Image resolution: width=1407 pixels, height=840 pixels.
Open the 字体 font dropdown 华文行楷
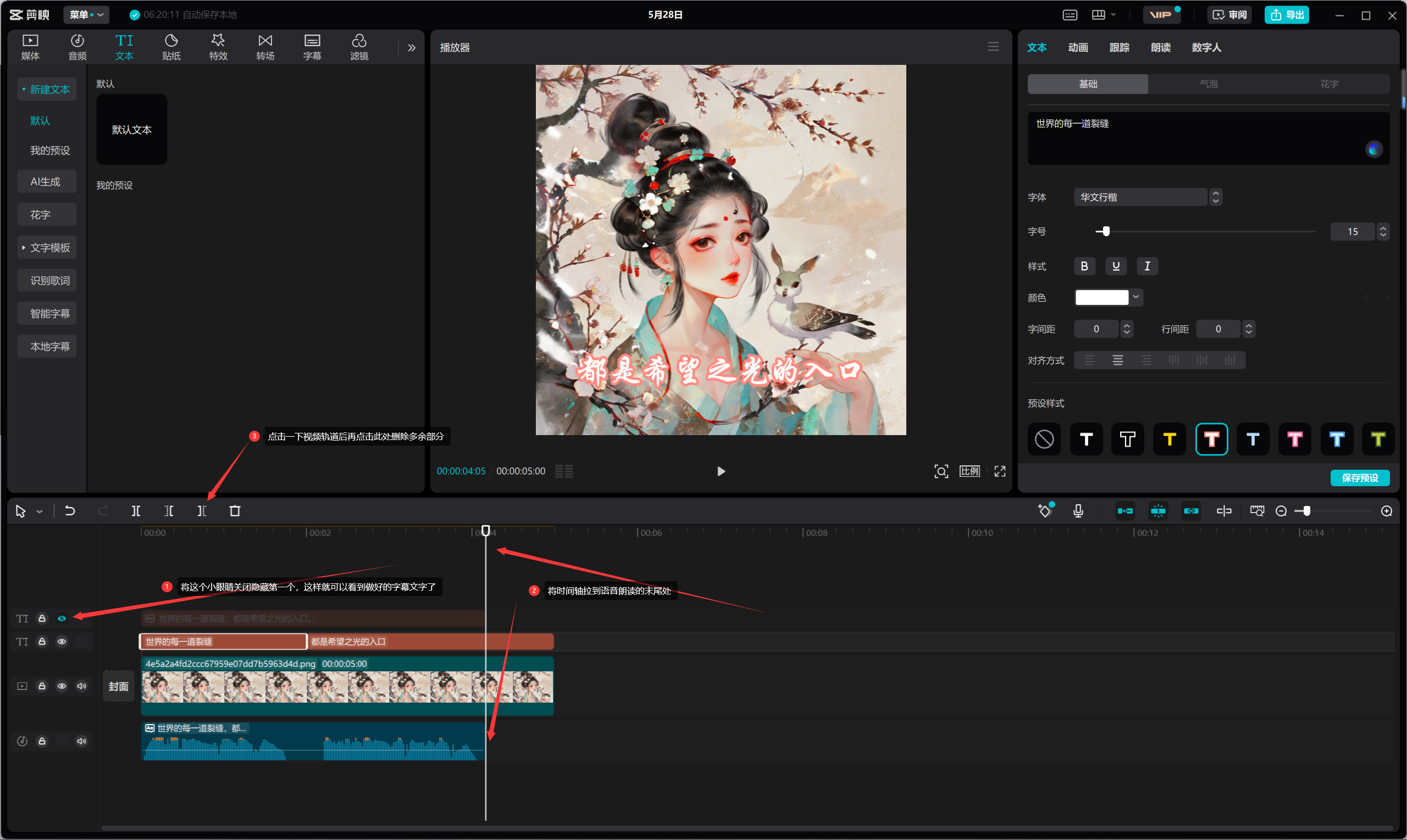coord(1147,197)
